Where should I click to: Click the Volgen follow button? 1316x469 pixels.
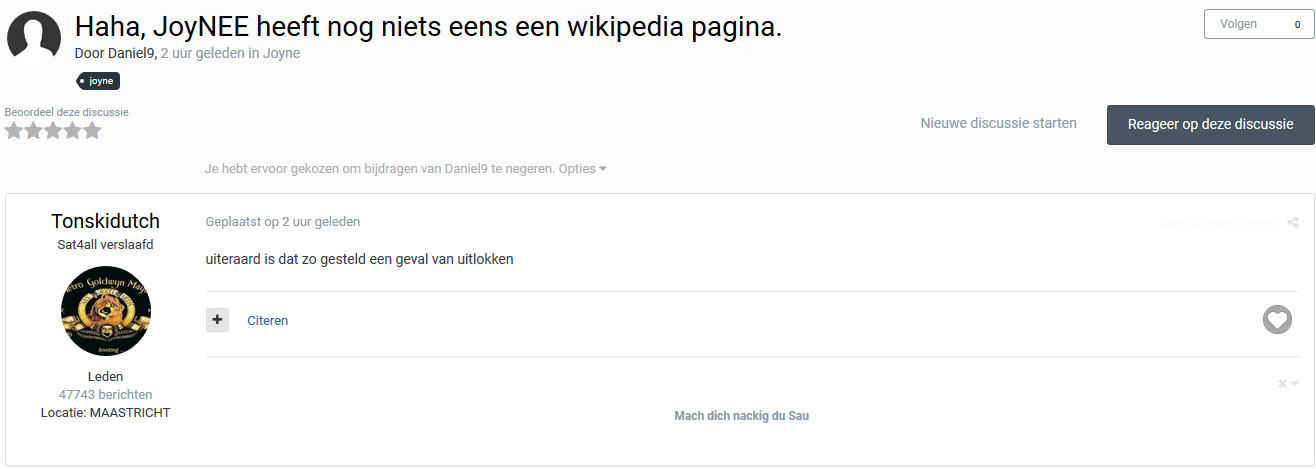(1238, 24)
